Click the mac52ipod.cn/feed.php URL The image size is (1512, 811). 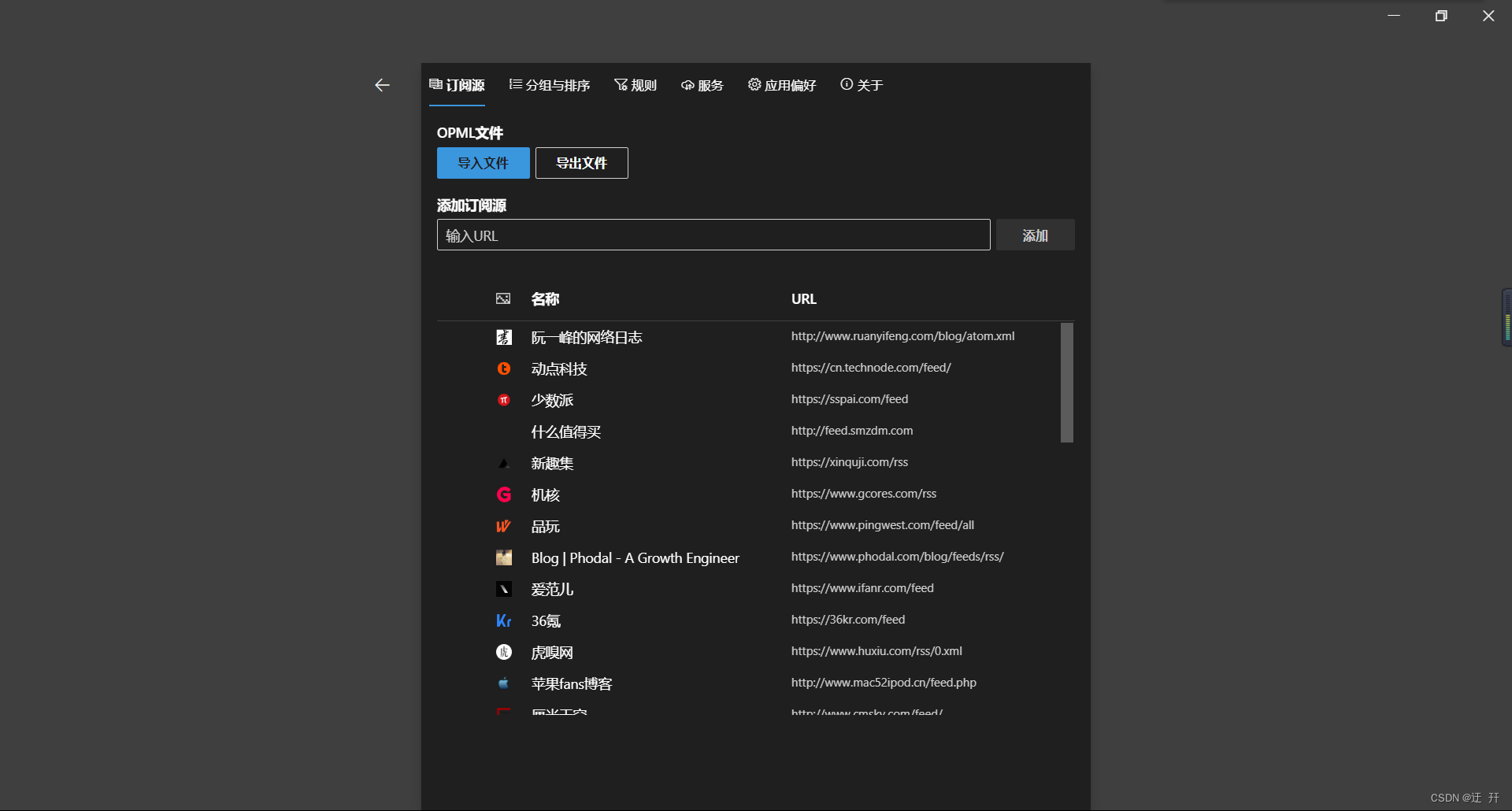(884, 683)
